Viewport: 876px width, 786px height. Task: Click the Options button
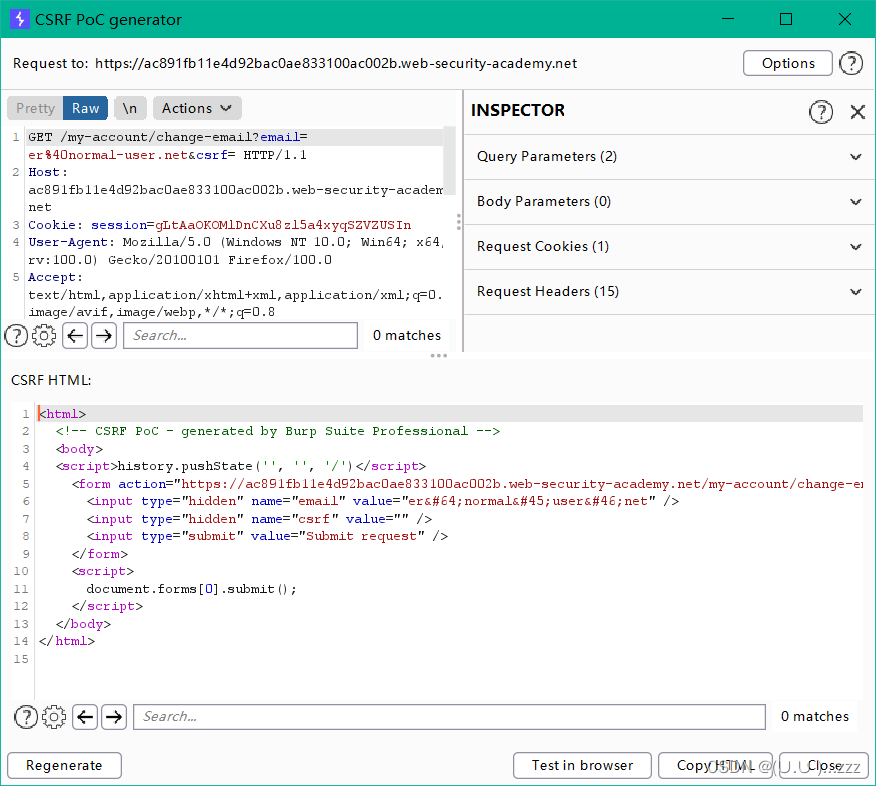(x=788, y=63)
